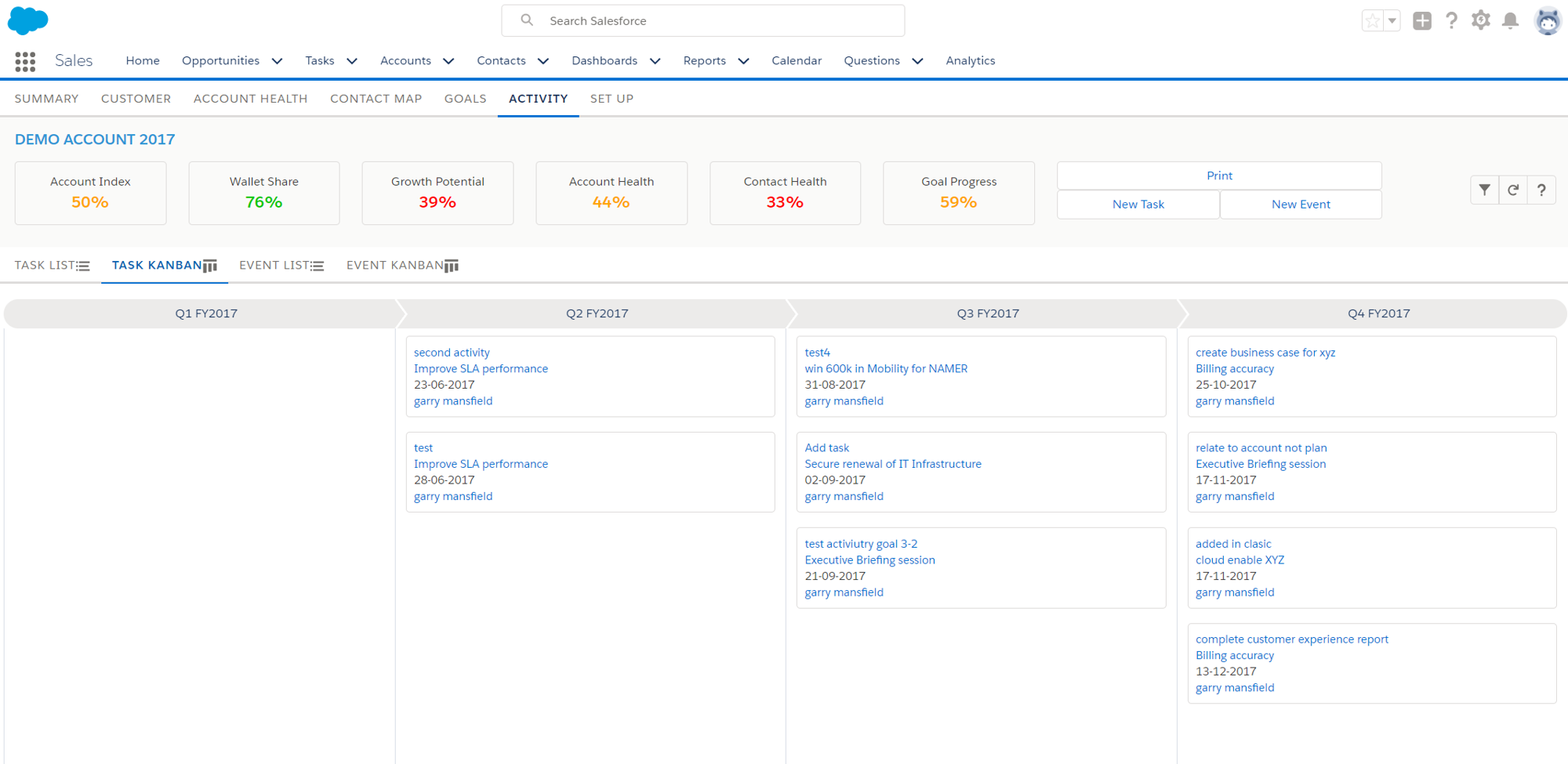Viewport: 1568px width, 764px height.
Task: Click the Salesforce cloud logo
Action: click(x=27, y=20)
